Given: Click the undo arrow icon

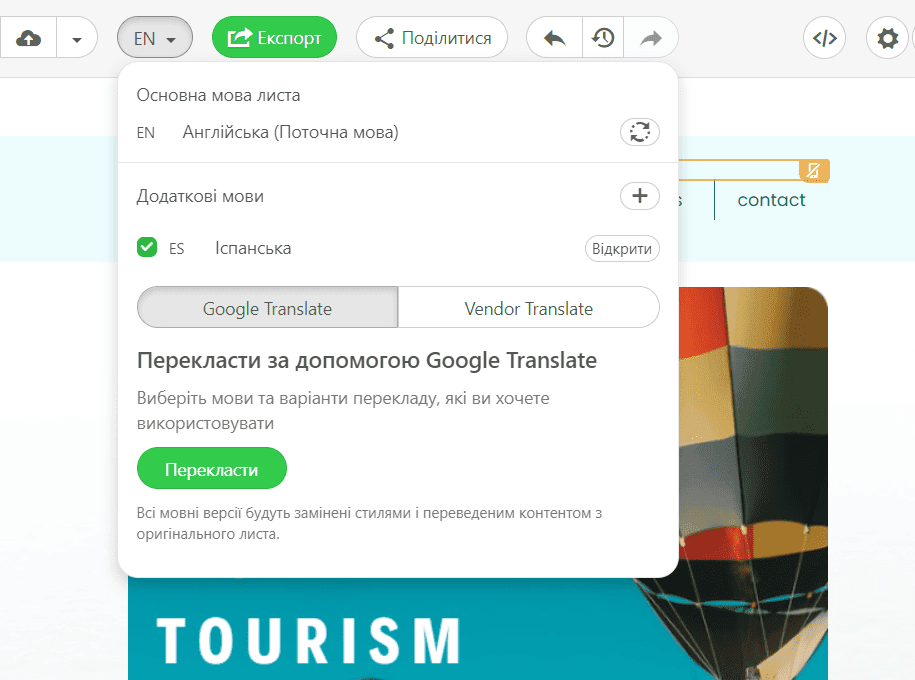Looking at the screenshot, I should pos(553,37).
